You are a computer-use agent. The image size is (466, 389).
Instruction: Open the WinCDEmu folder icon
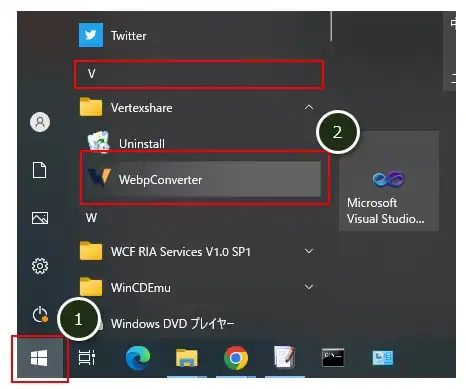click(91, 286)
